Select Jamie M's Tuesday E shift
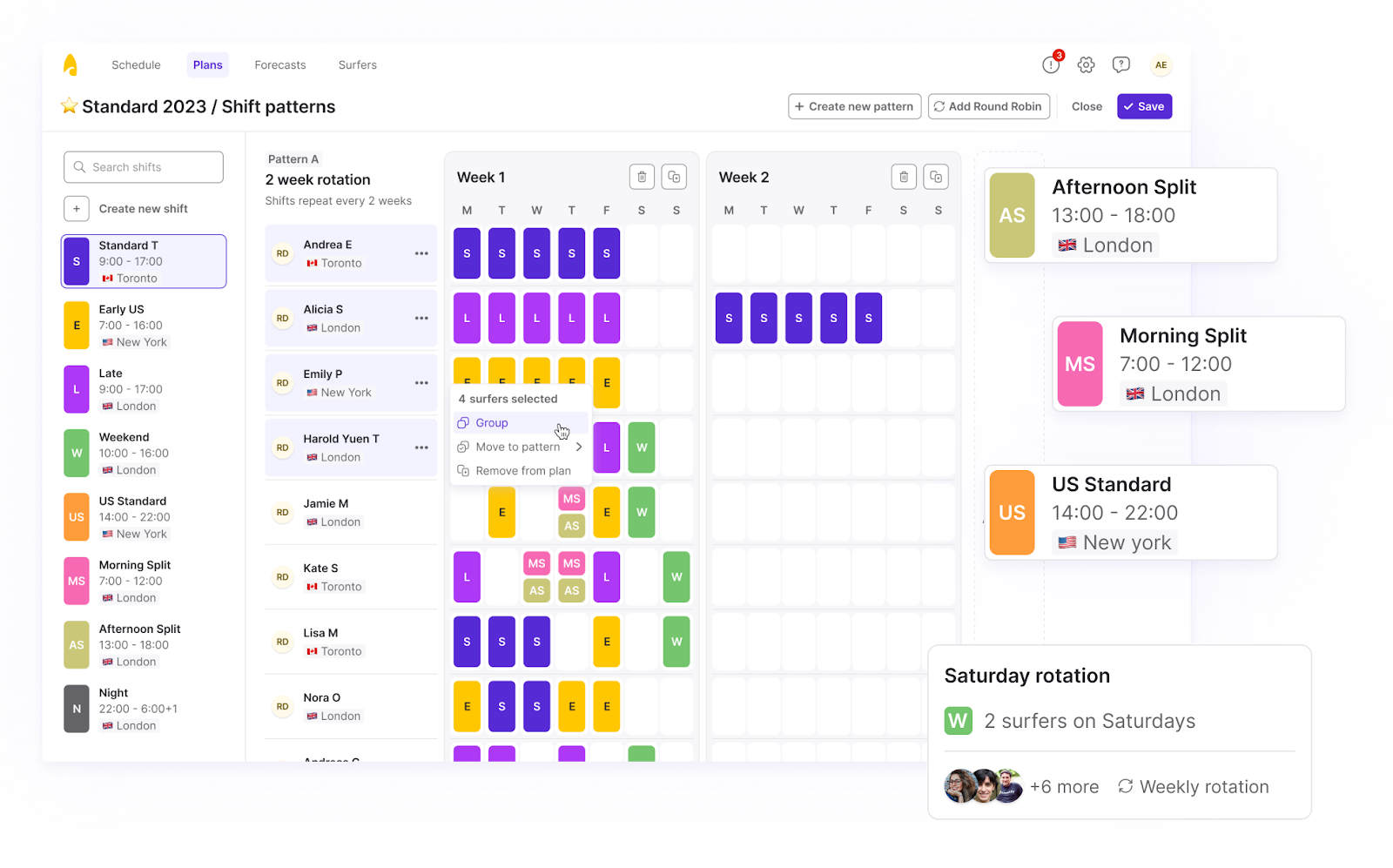This screenshot has width=1393, height=868. pos(501,512)
